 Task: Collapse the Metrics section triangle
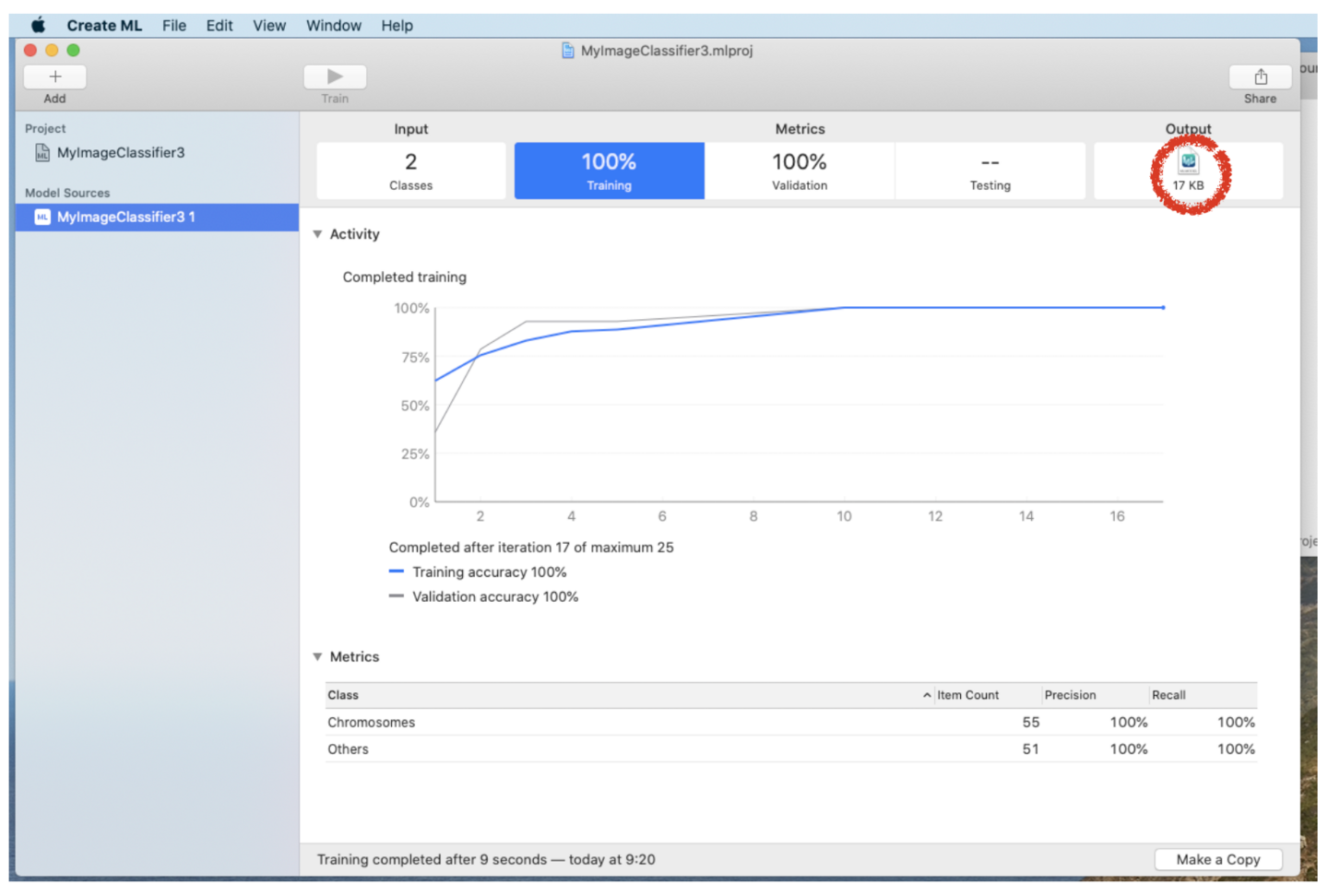point(318,657)
